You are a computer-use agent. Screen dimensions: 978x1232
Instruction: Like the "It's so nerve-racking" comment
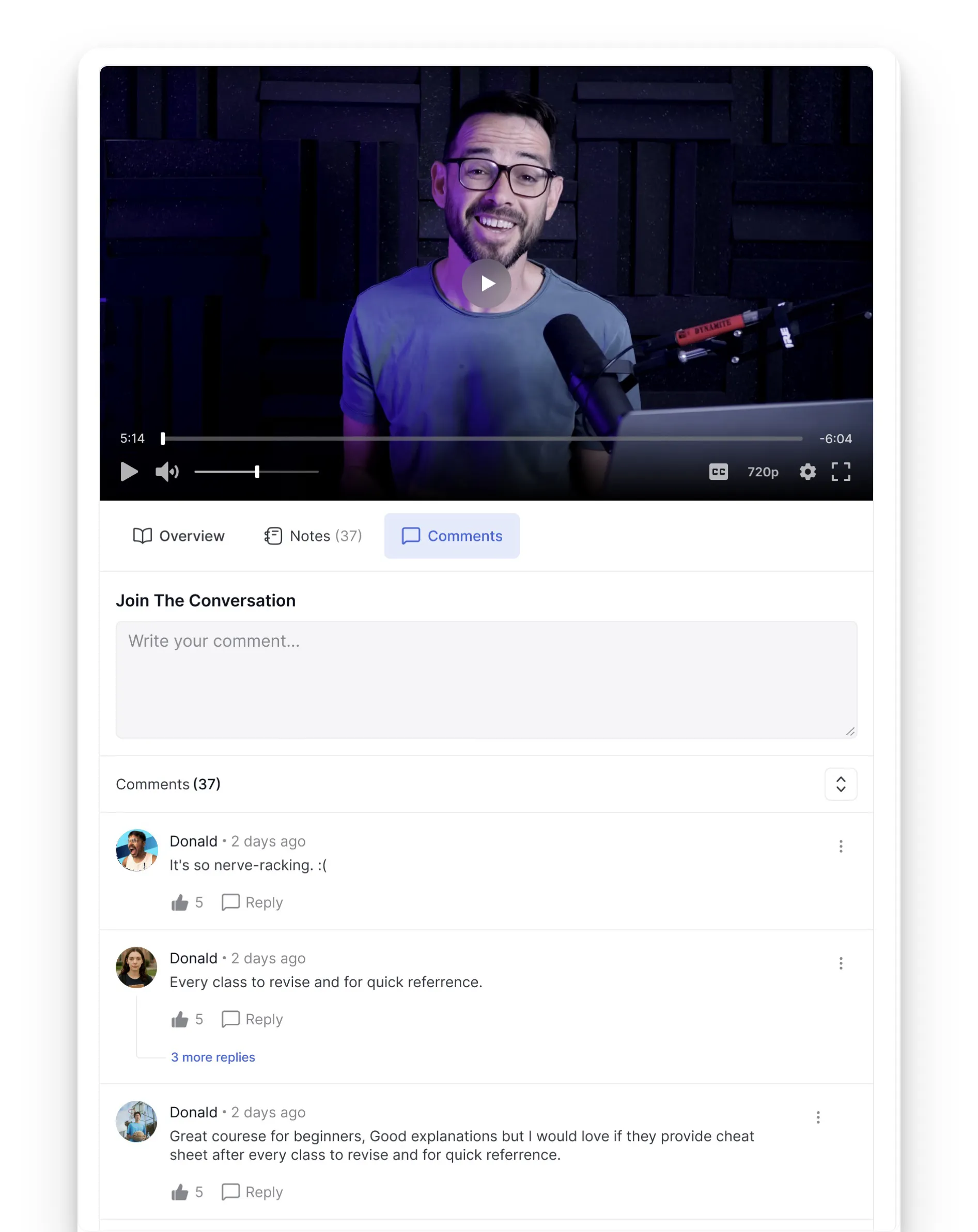point(179,902)
